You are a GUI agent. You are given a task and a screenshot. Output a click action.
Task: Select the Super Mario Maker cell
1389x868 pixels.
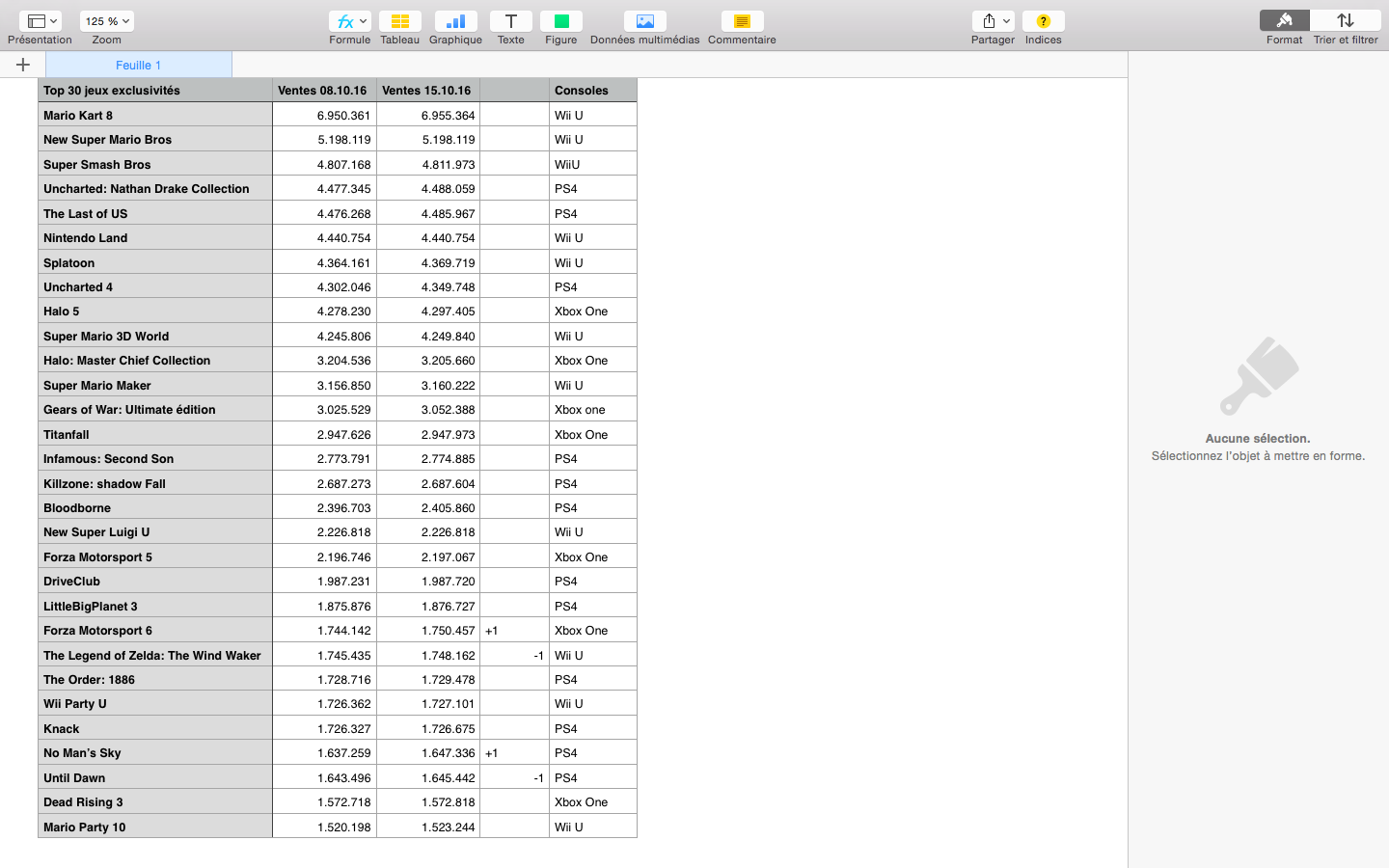coord(155,385)
